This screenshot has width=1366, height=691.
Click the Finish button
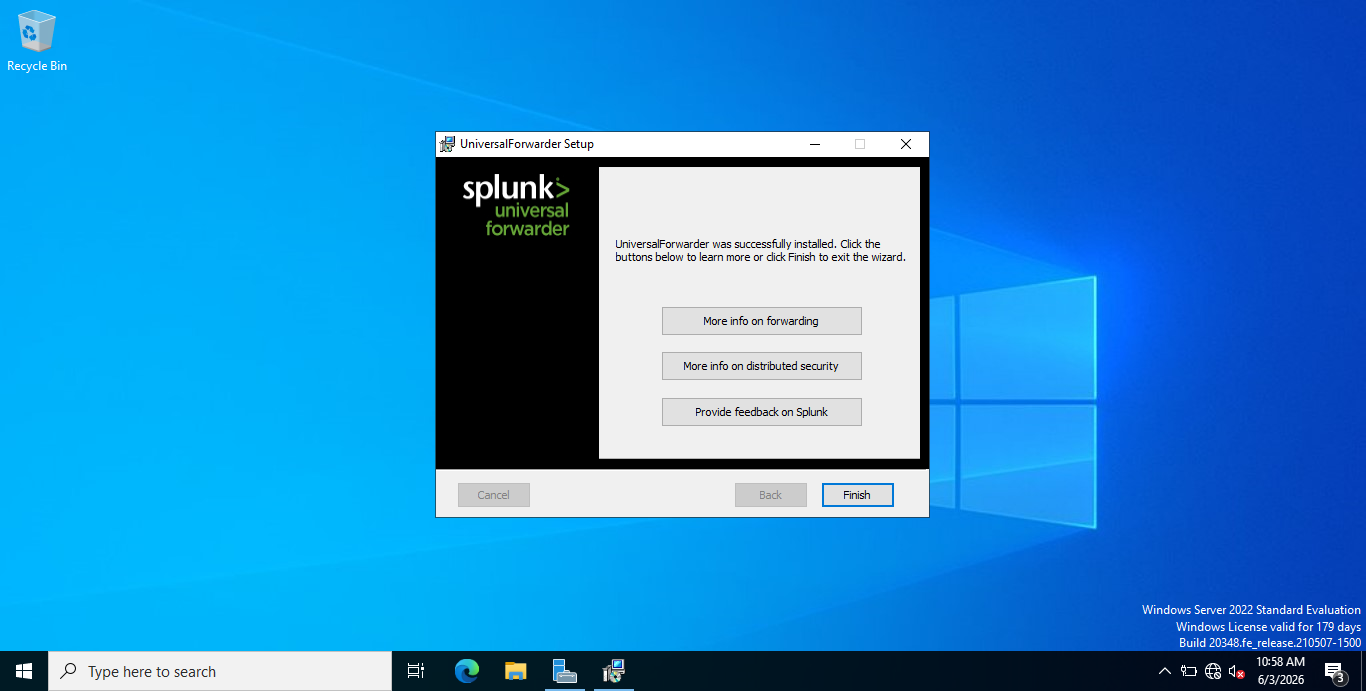tap(857, 495)
